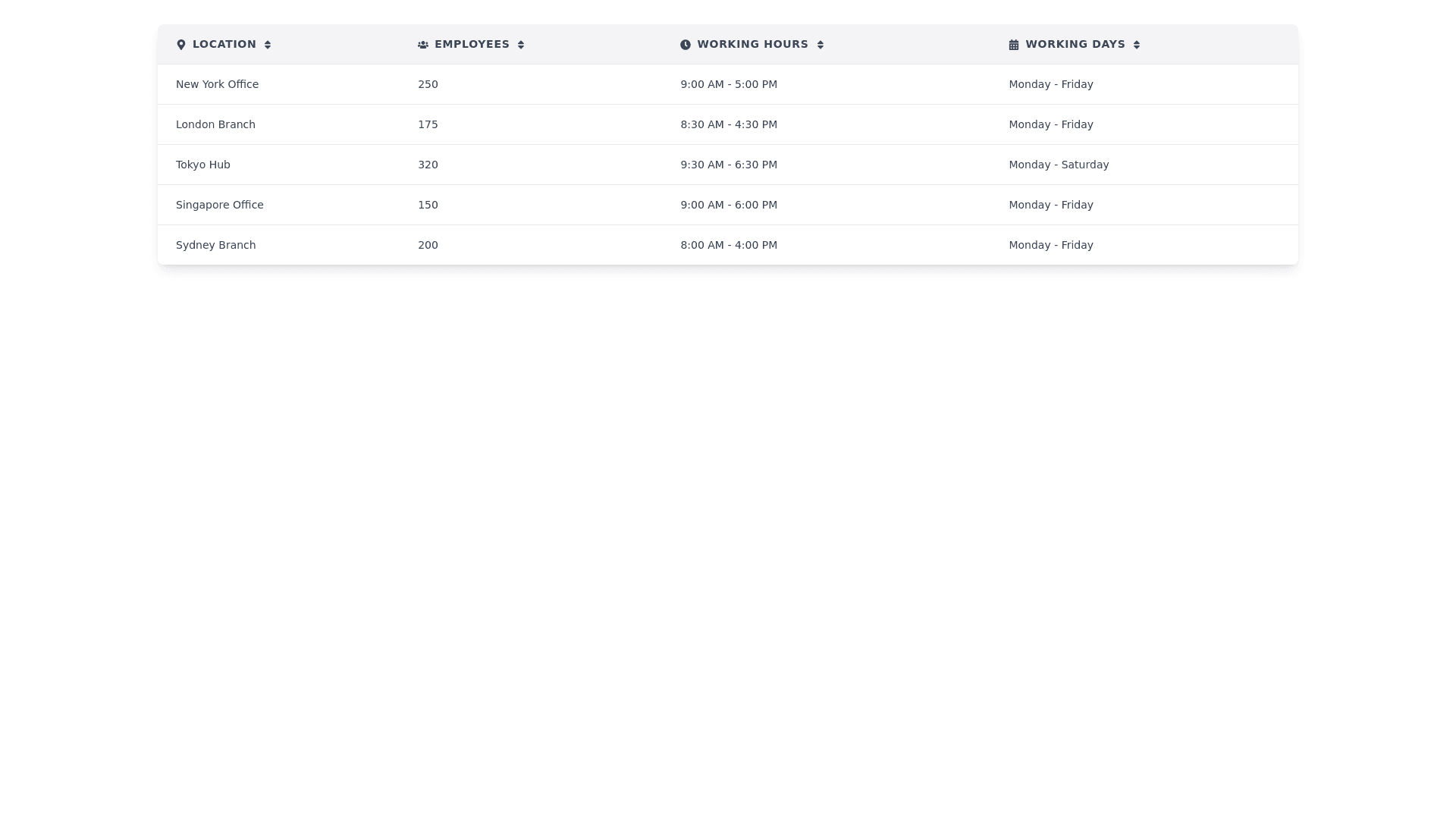This screenshot has height=819, width=1456.
Task: Click the location pin icon in header
Action: coord(180,45)
